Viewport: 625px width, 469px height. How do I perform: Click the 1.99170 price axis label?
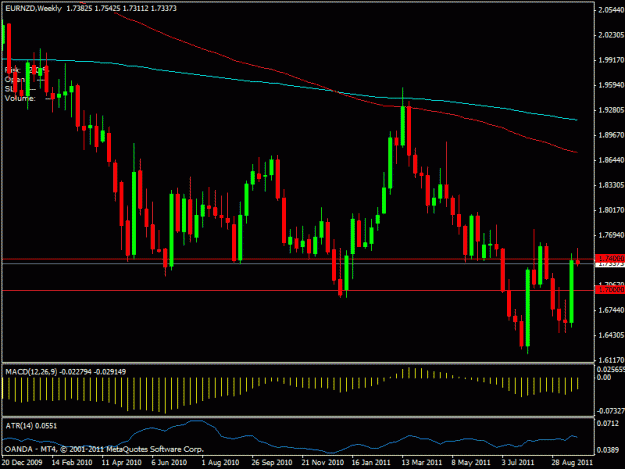tap(611, 60)
